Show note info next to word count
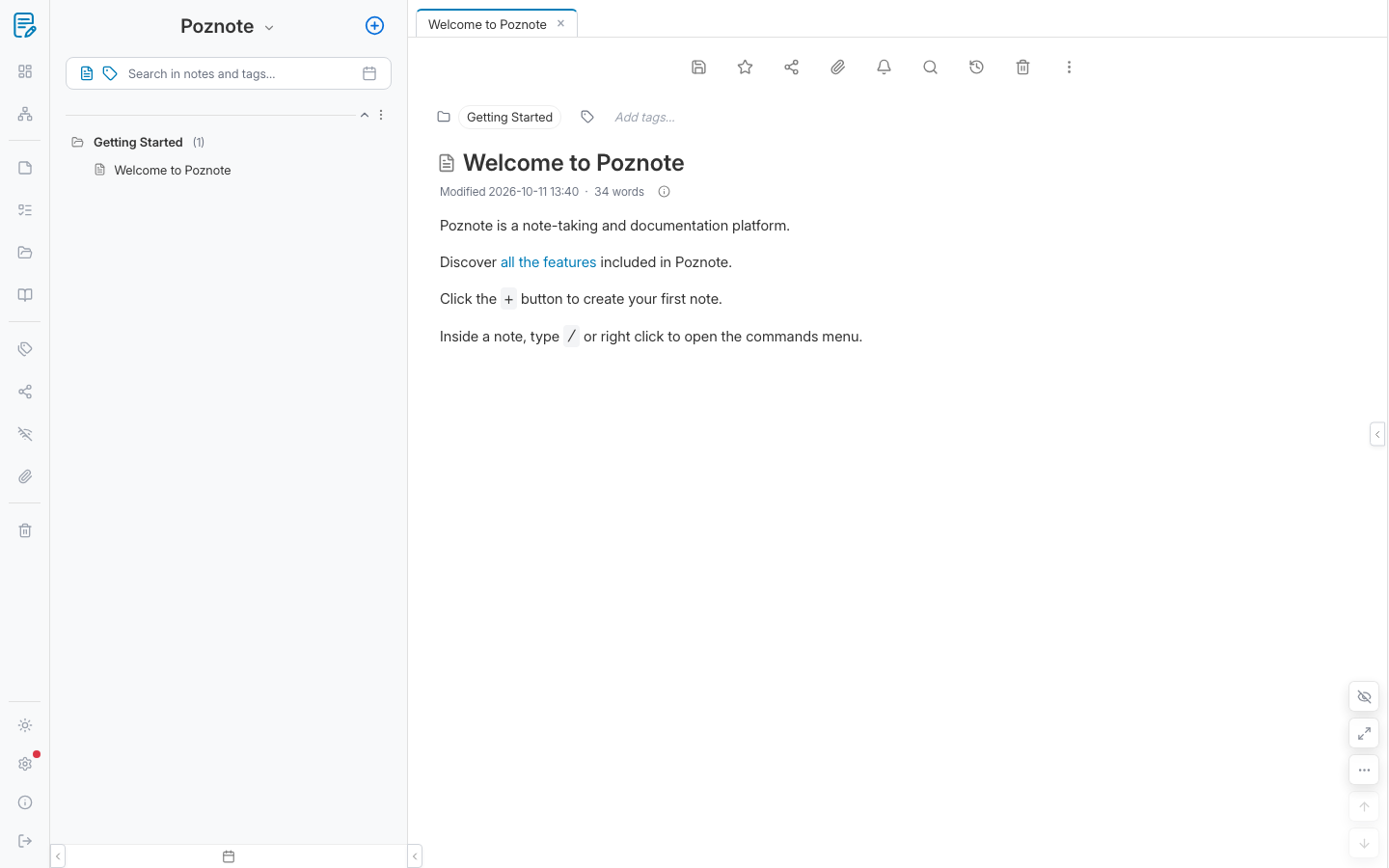Viewport: 1389px width, 868px height. [x=664, y=192]
